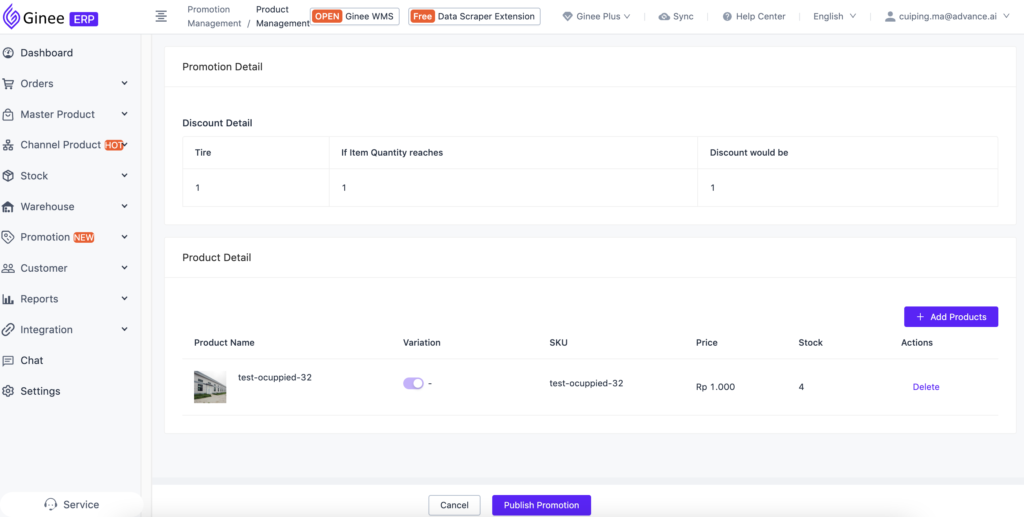Click the Promotion Detail section title
Screen dimensions: 1024x517
tap(223, 67)
